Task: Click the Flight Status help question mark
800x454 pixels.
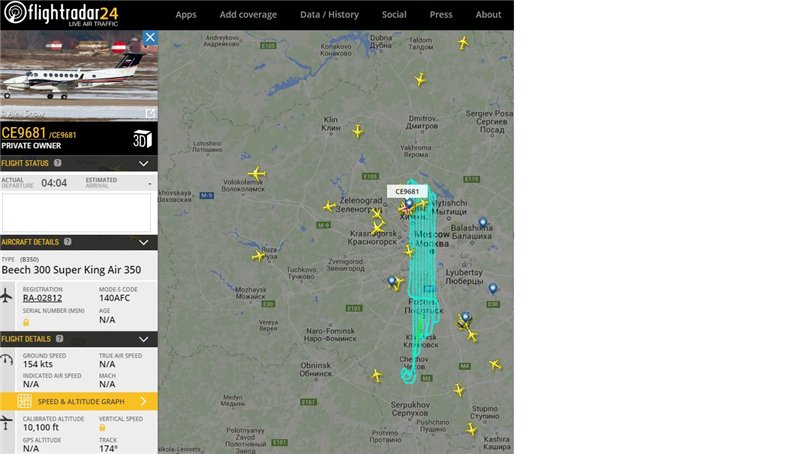Action: pos(58,163)
